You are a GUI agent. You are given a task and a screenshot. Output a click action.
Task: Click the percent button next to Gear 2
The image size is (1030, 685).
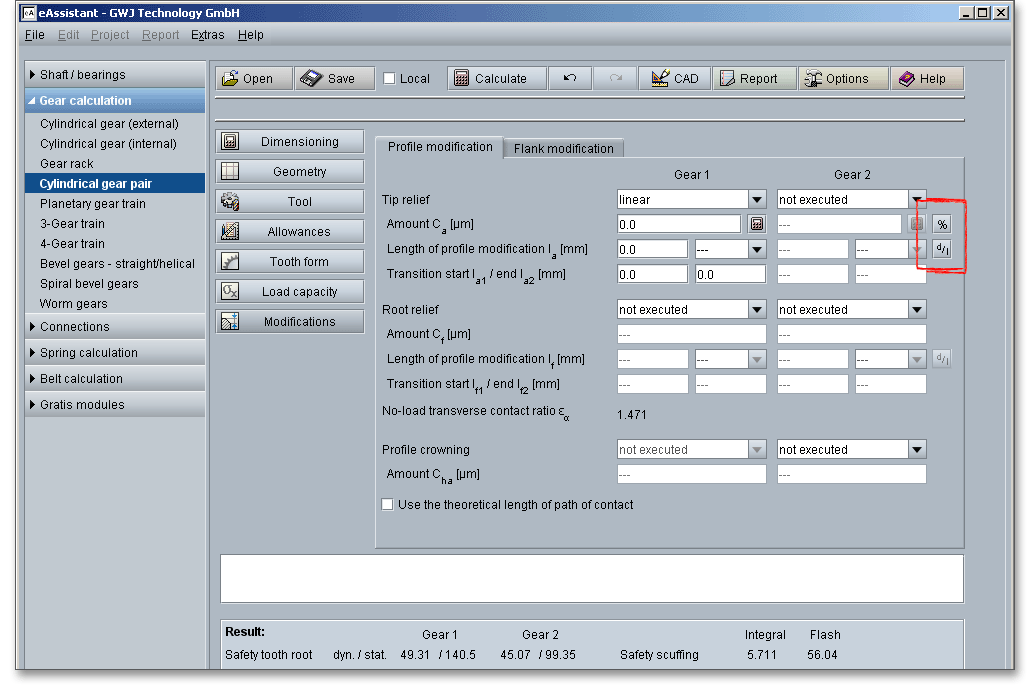942,224
